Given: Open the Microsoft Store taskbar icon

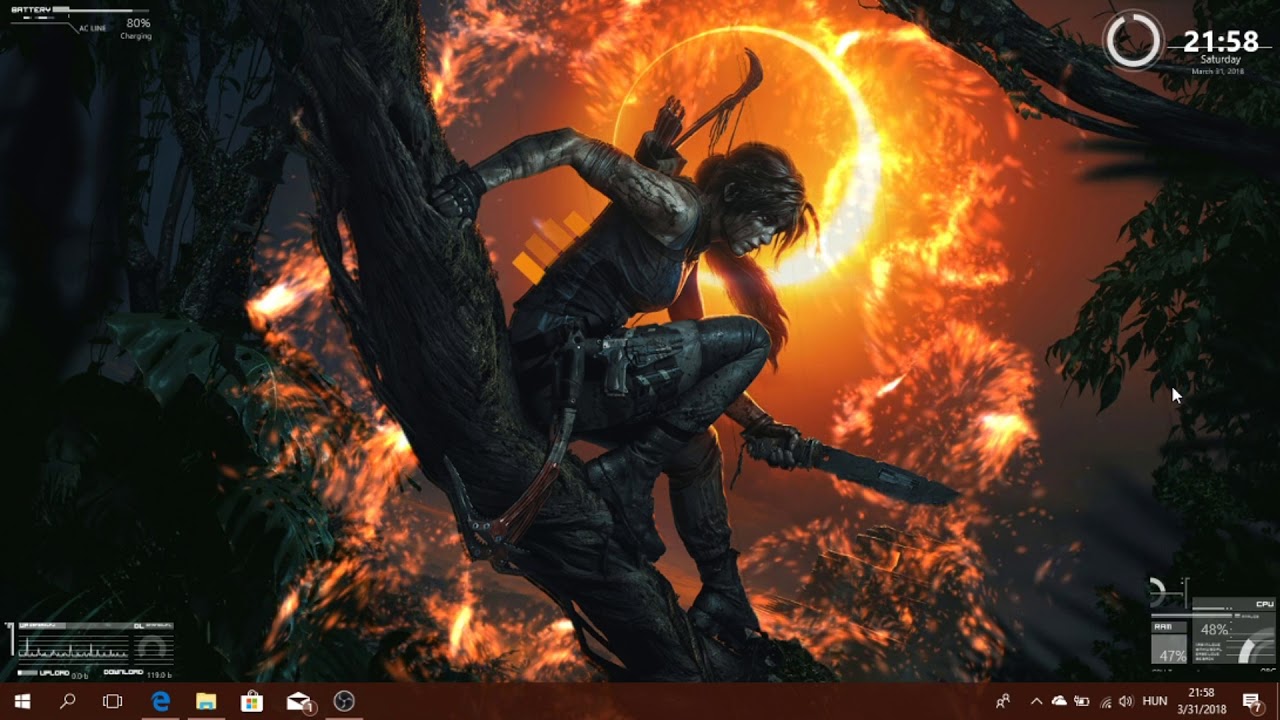Looking at the screenshot, I should point(252,701).
